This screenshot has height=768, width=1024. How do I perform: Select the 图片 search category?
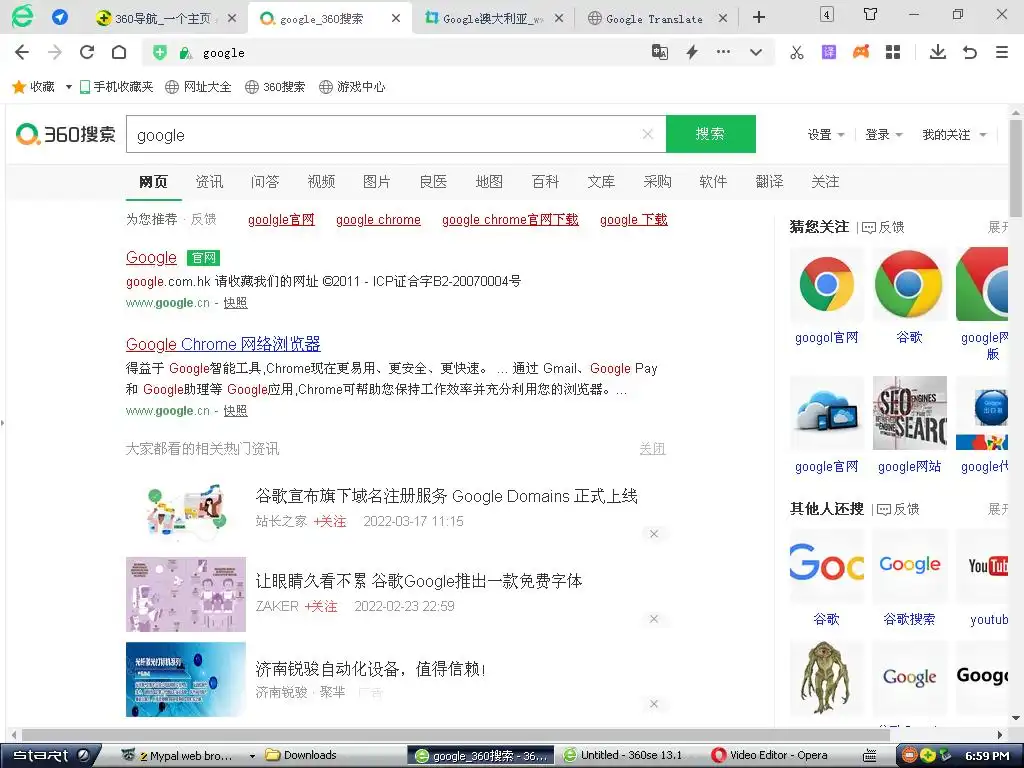coord(377,182)
